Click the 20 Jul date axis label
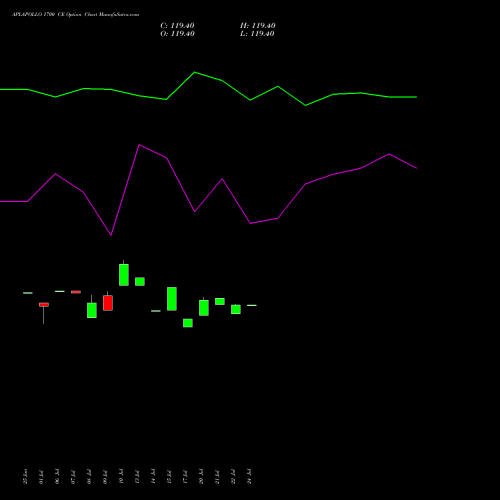This screenshot has height=500, width=500. (201, 476)
